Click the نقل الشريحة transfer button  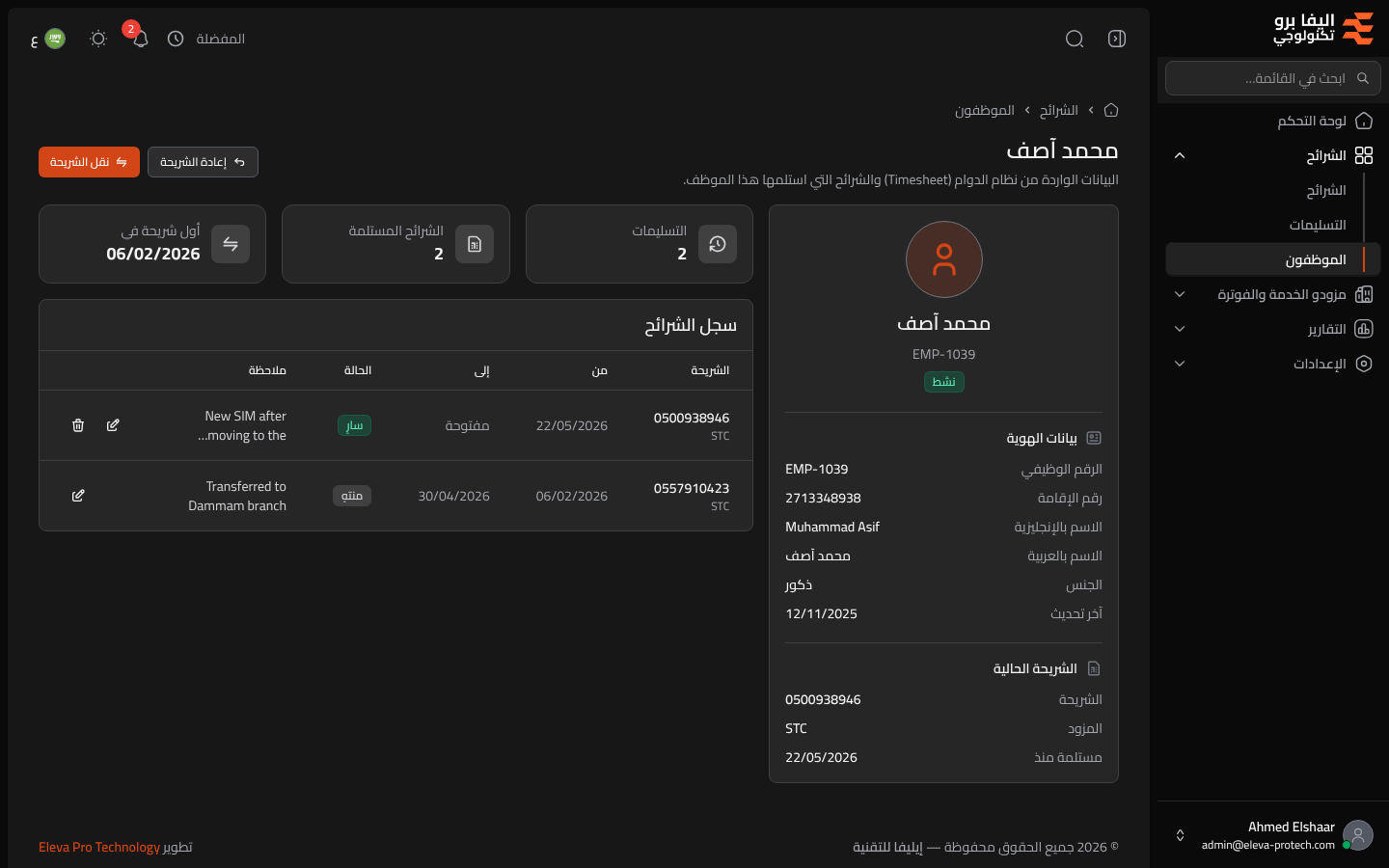tap(89, 162)
